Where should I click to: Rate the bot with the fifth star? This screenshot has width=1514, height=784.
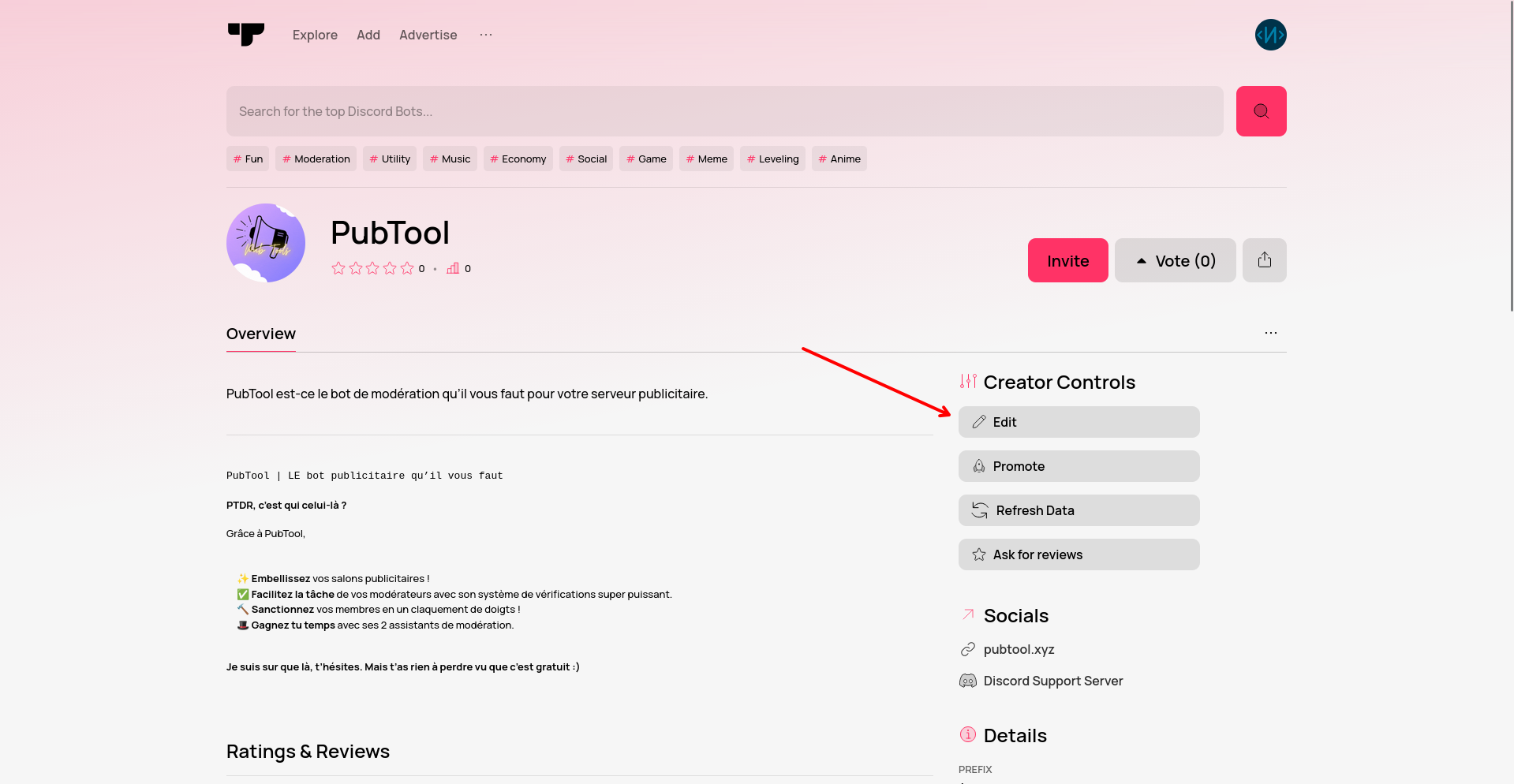click(407, 268)
